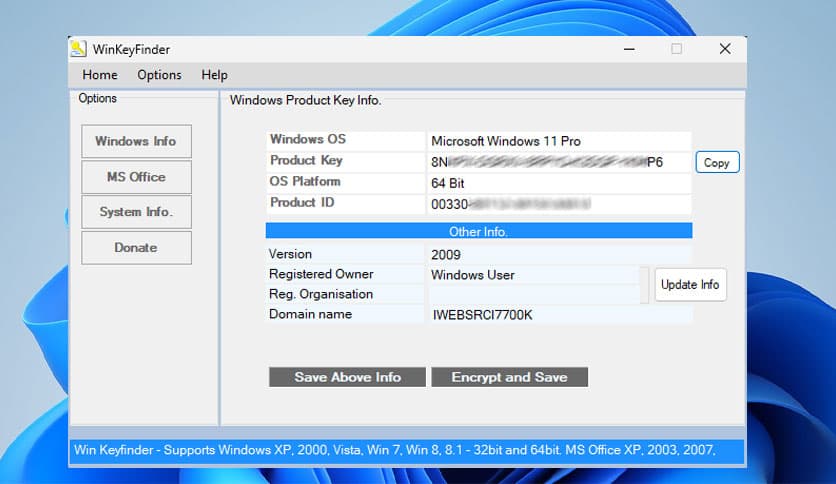Click the '64 Bit' OS Platform value
836x484 pixels.
[x=559, y=183]
